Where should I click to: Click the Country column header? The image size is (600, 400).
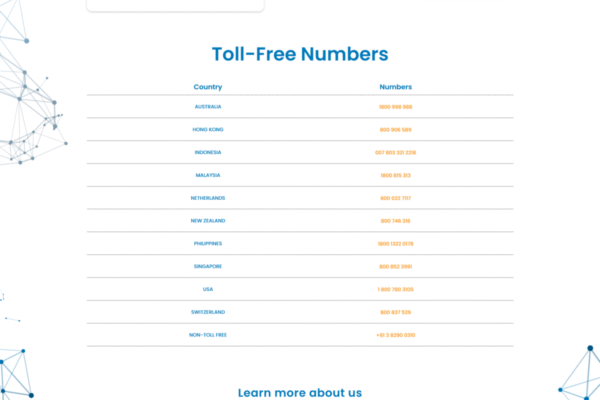coord(208,87)
